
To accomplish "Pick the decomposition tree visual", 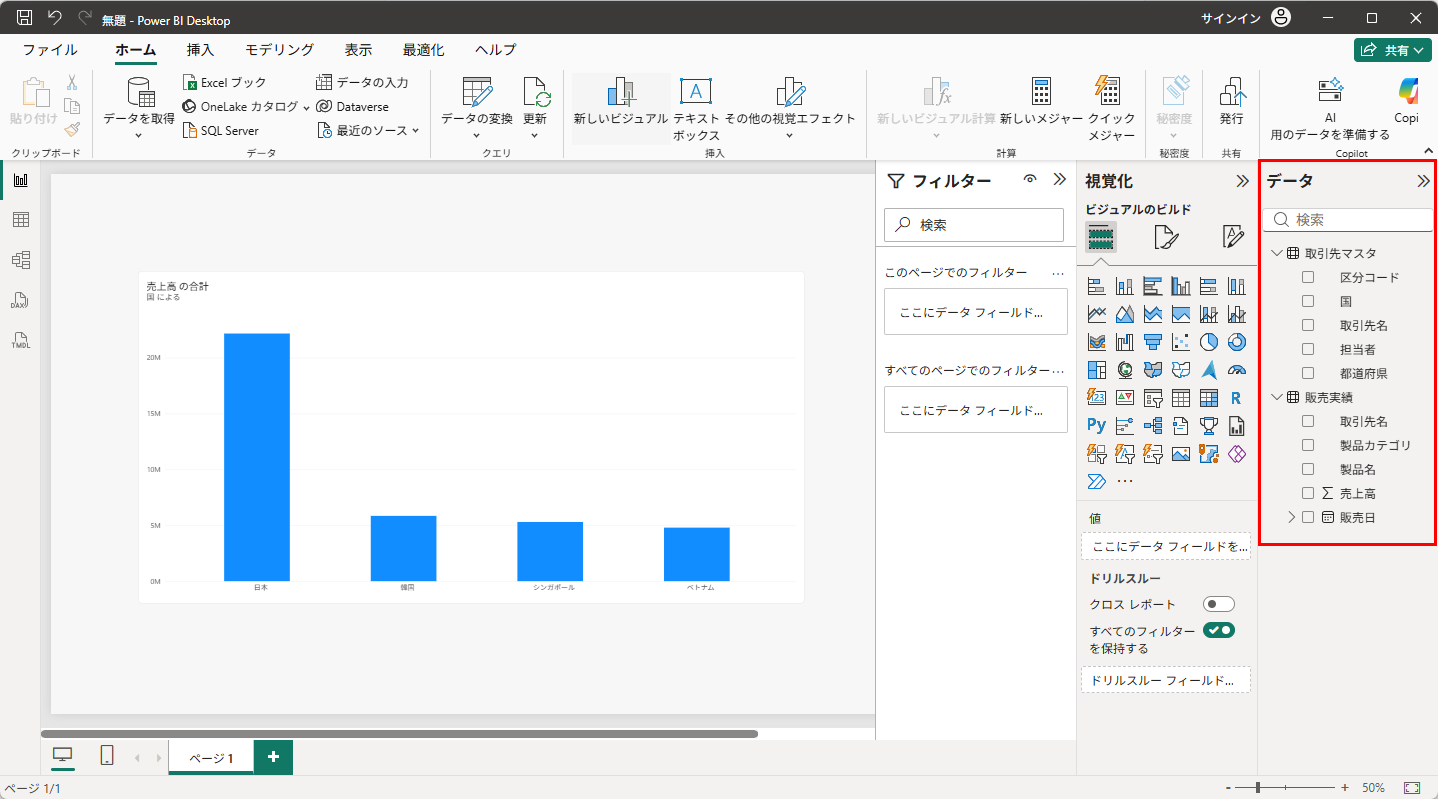I will (1152, 426).
